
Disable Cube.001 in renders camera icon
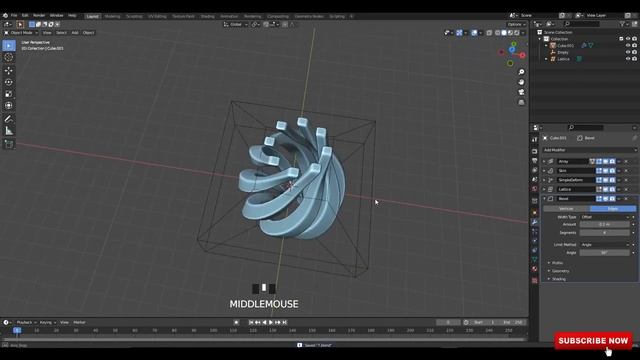(x=634, y=46)
